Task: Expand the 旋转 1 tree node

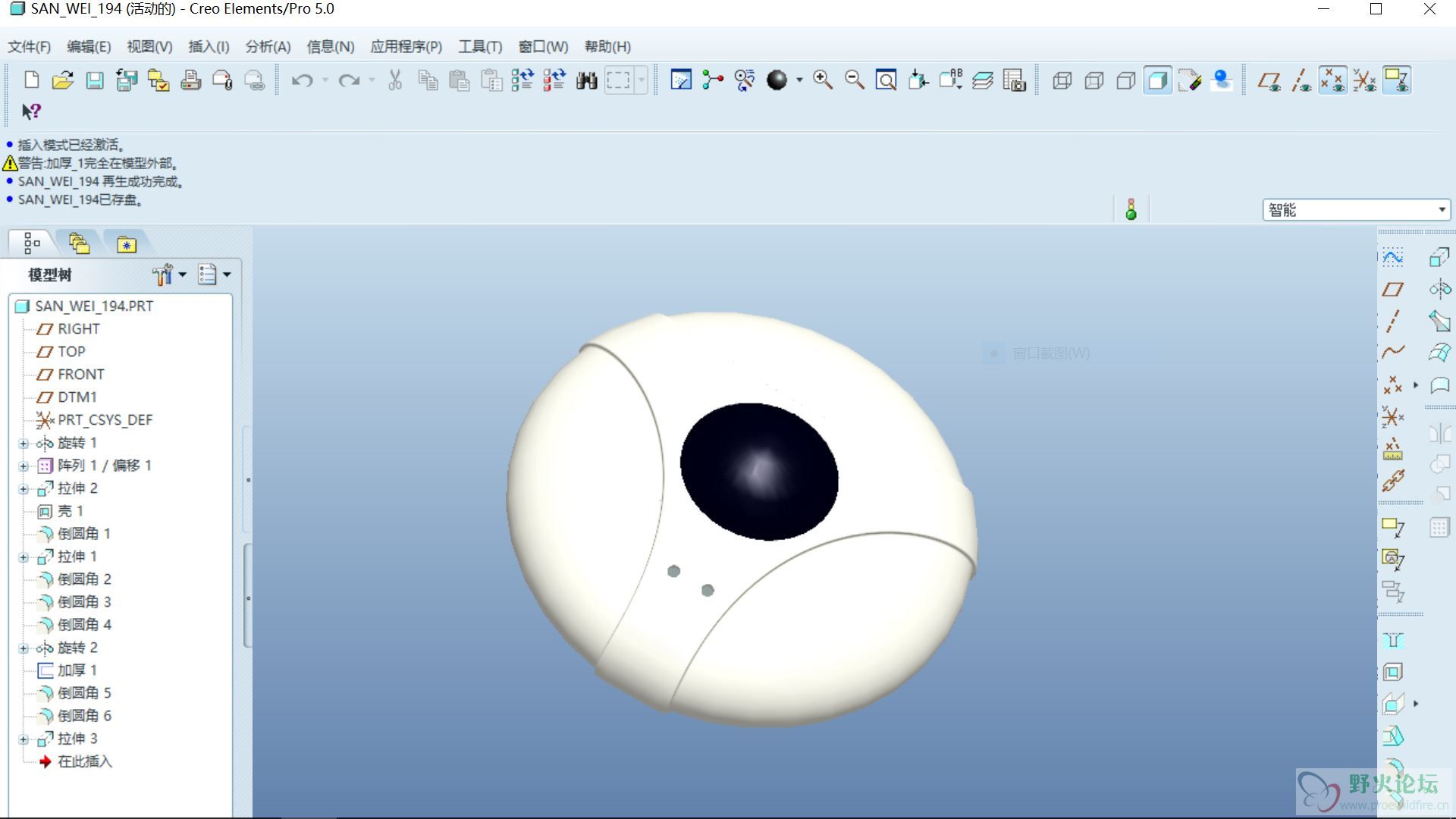Action: coord(24,444)
